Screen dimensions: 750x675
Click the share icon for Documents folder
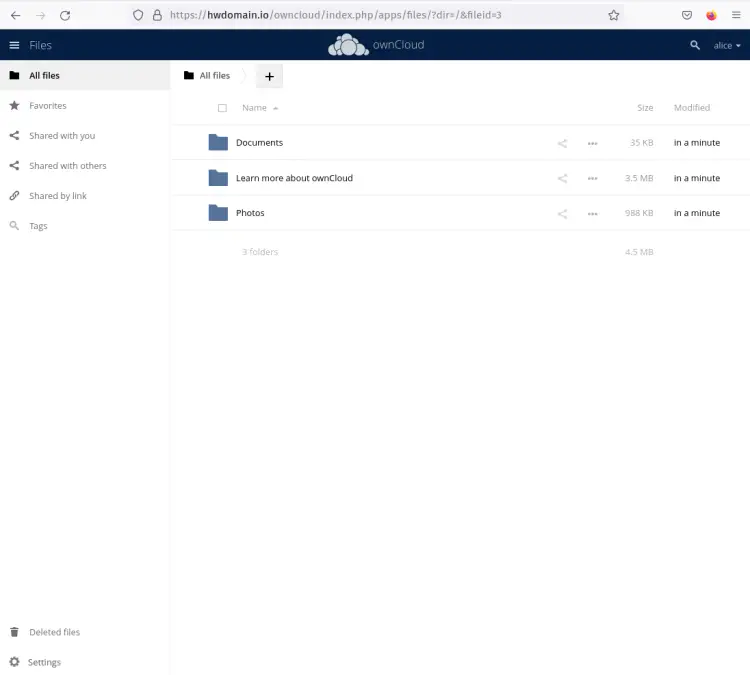562,143
